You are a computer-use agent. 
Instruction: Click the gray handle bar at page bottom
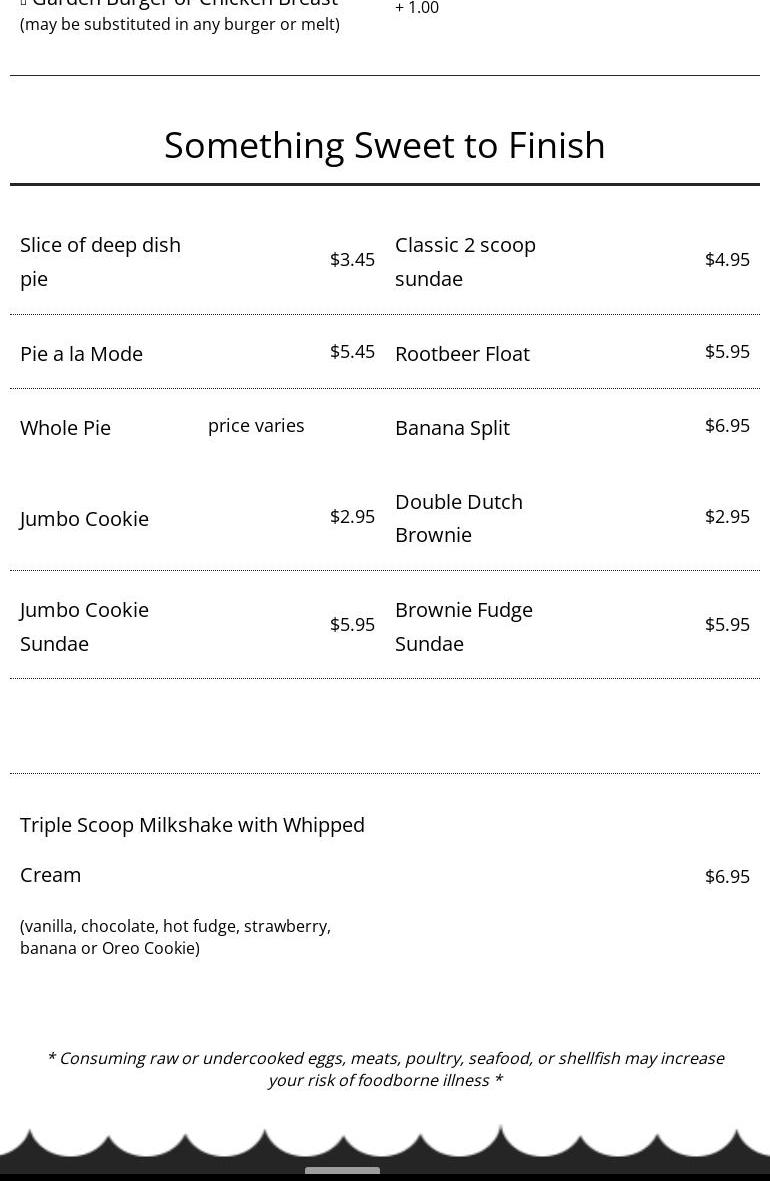coord(342,1172)
